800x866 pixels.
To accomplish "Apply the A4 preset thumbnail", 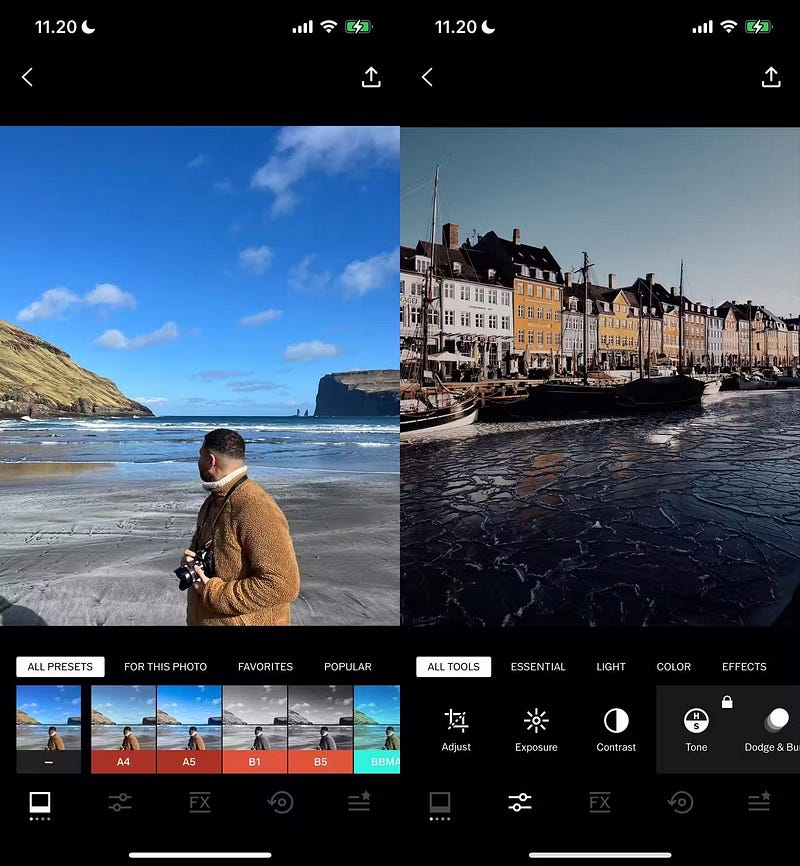I will coord(123,728).
